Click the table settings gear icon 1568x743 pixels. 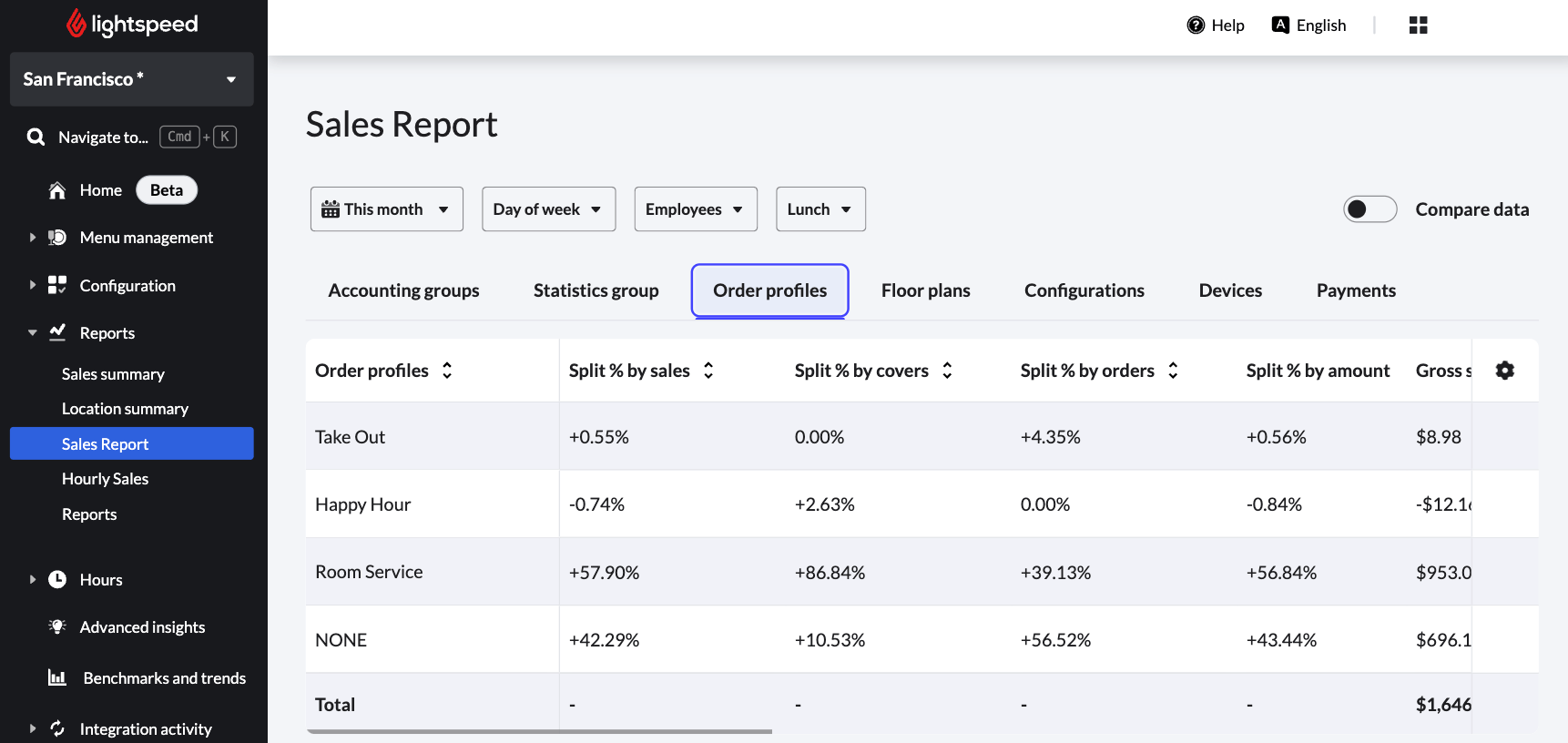pos(1504,371)
